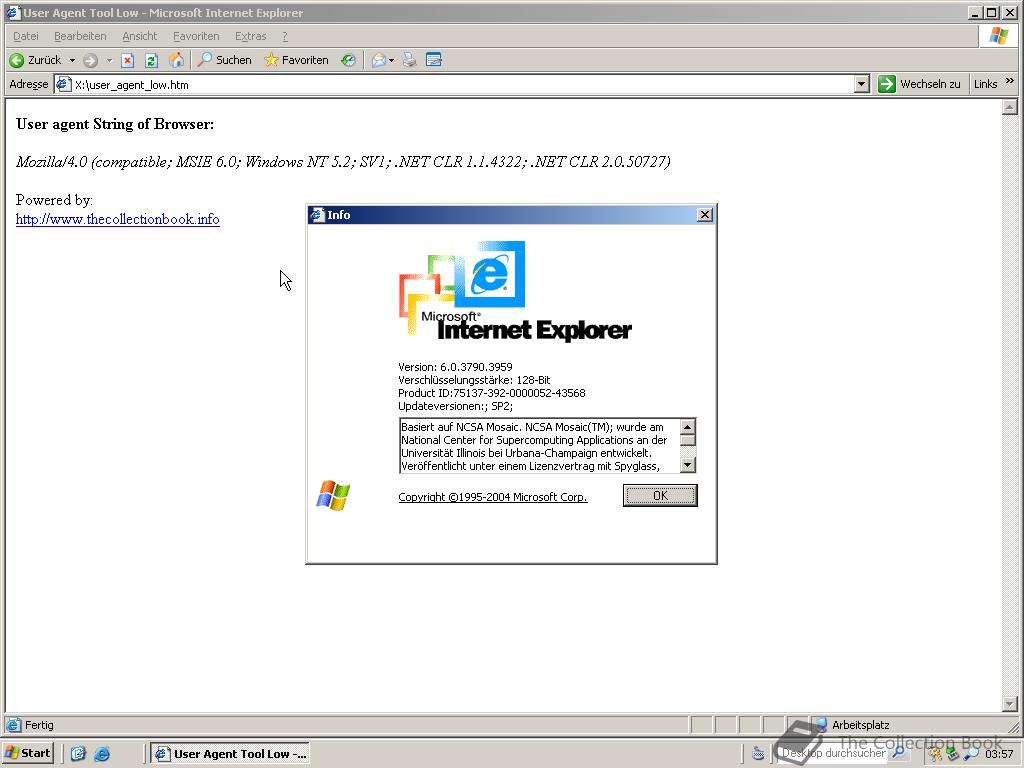This screenshot has height=768, width=1024.
Task: Click the taskbar clock showing 03:57
Action: click(999, 754)
